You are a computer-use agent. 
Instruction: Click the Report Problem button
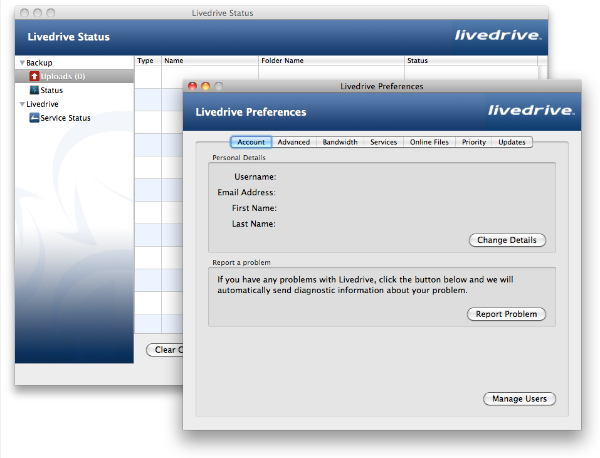click(x=506, y=314)
